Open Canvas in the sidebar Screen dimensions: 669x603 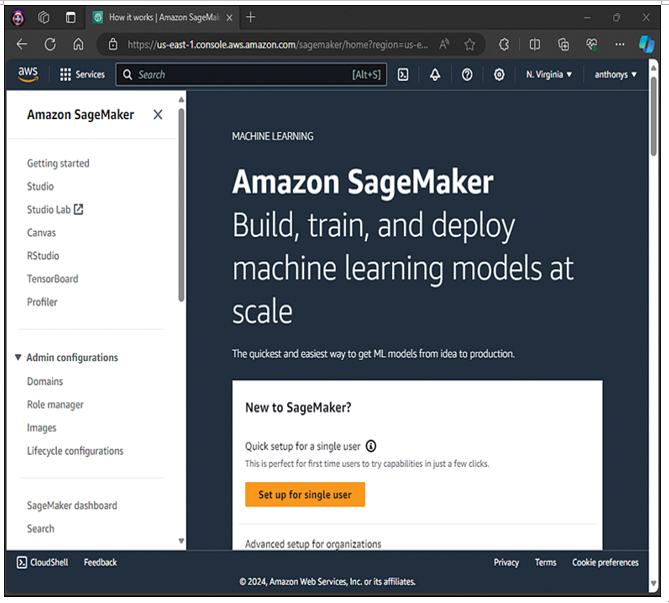tap(41, 233)
